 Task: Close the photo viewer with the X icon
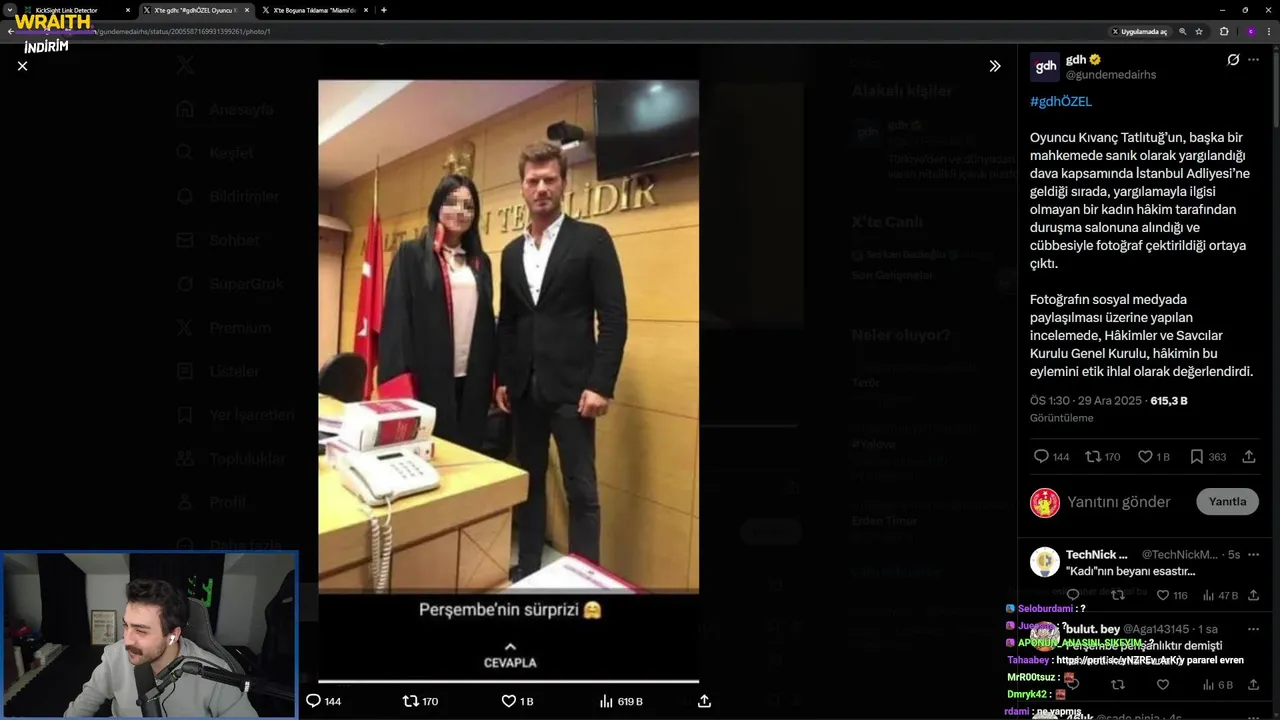(x=22, y=66)
